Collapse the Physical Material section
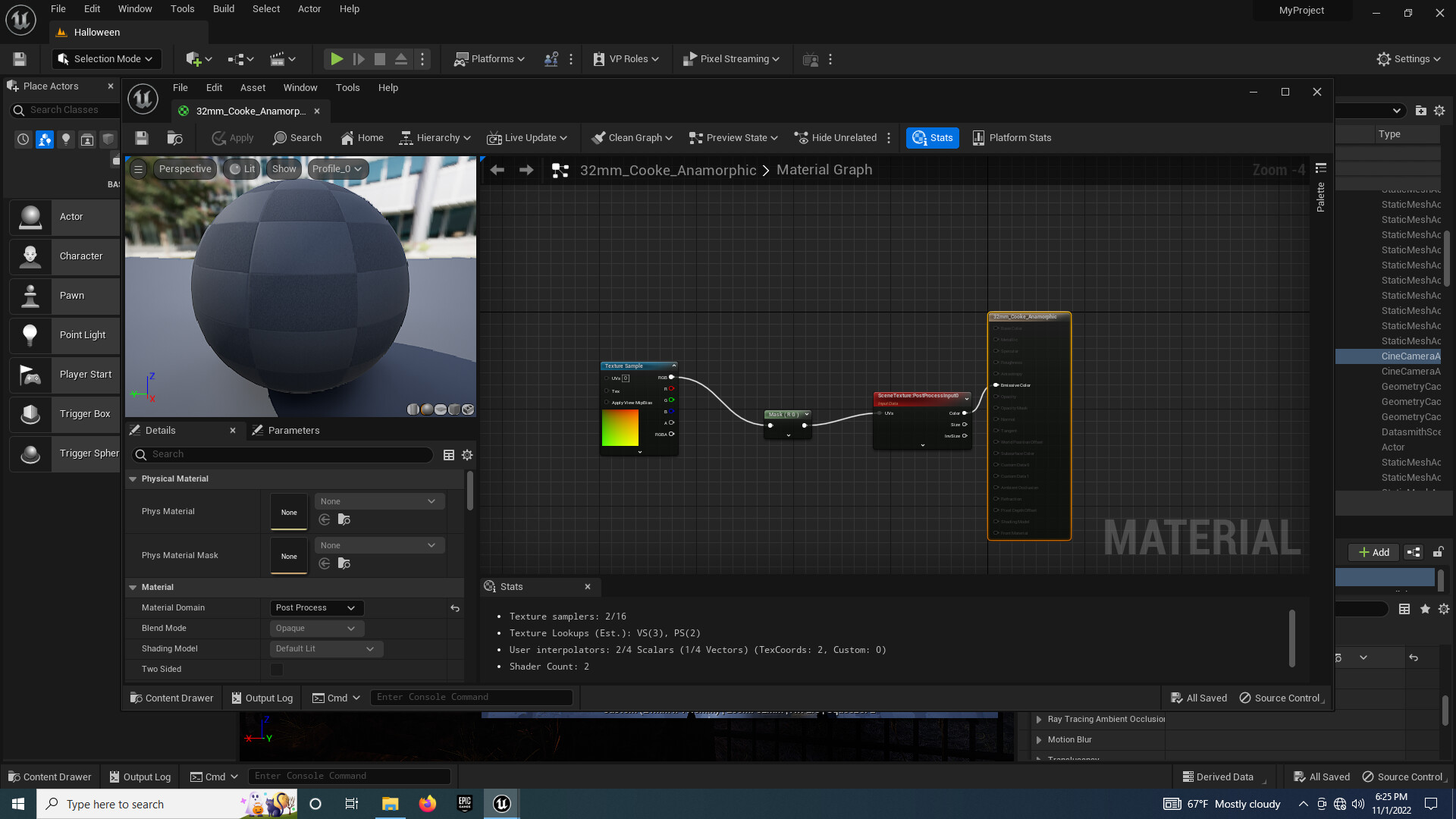 [133, 479]
